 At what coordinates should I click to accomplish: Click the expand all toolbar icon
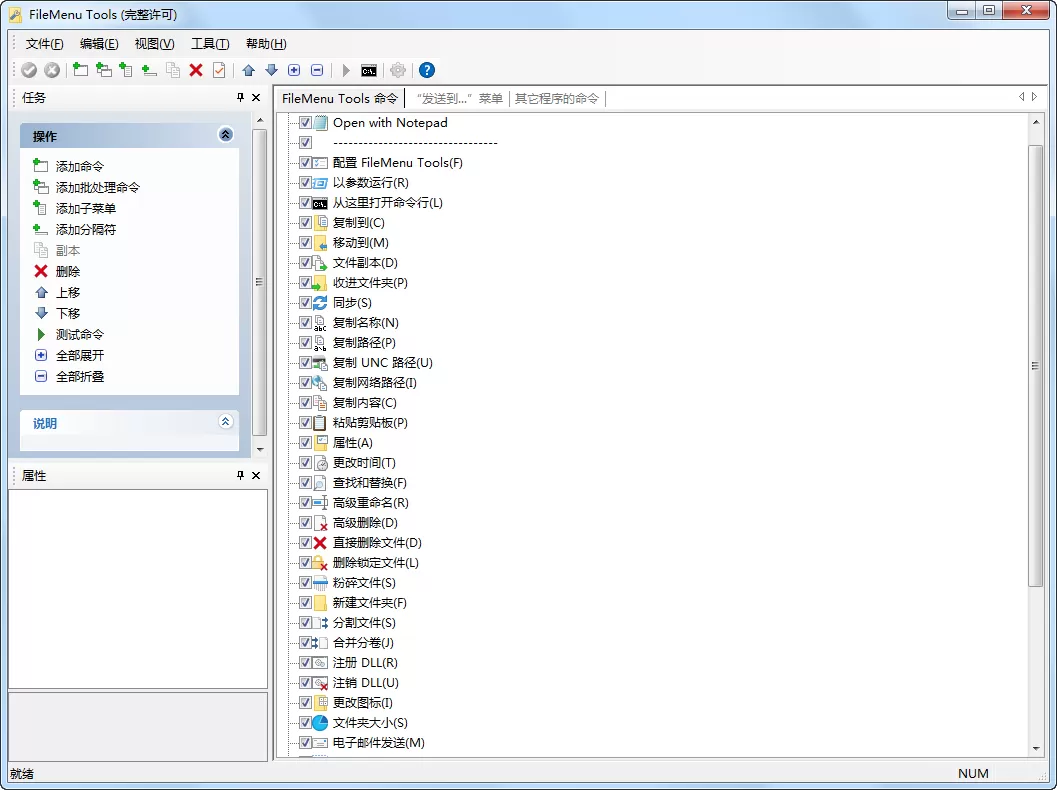[x=292, y=70]
